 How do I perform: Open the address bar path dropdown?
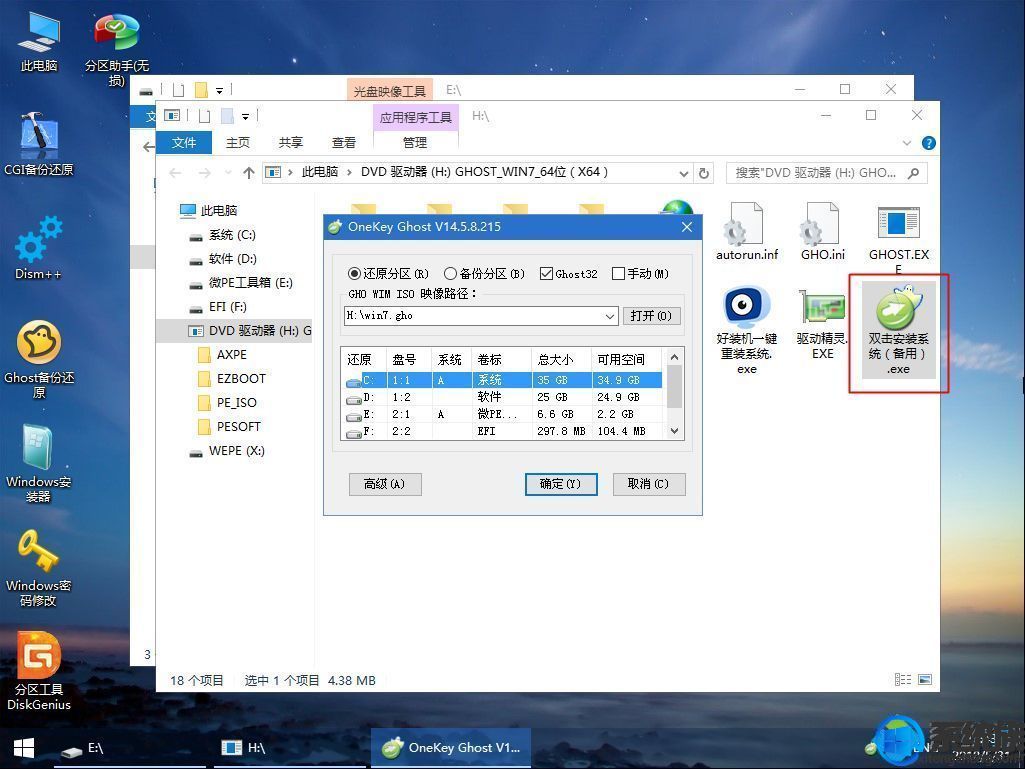tap(684, 172)
